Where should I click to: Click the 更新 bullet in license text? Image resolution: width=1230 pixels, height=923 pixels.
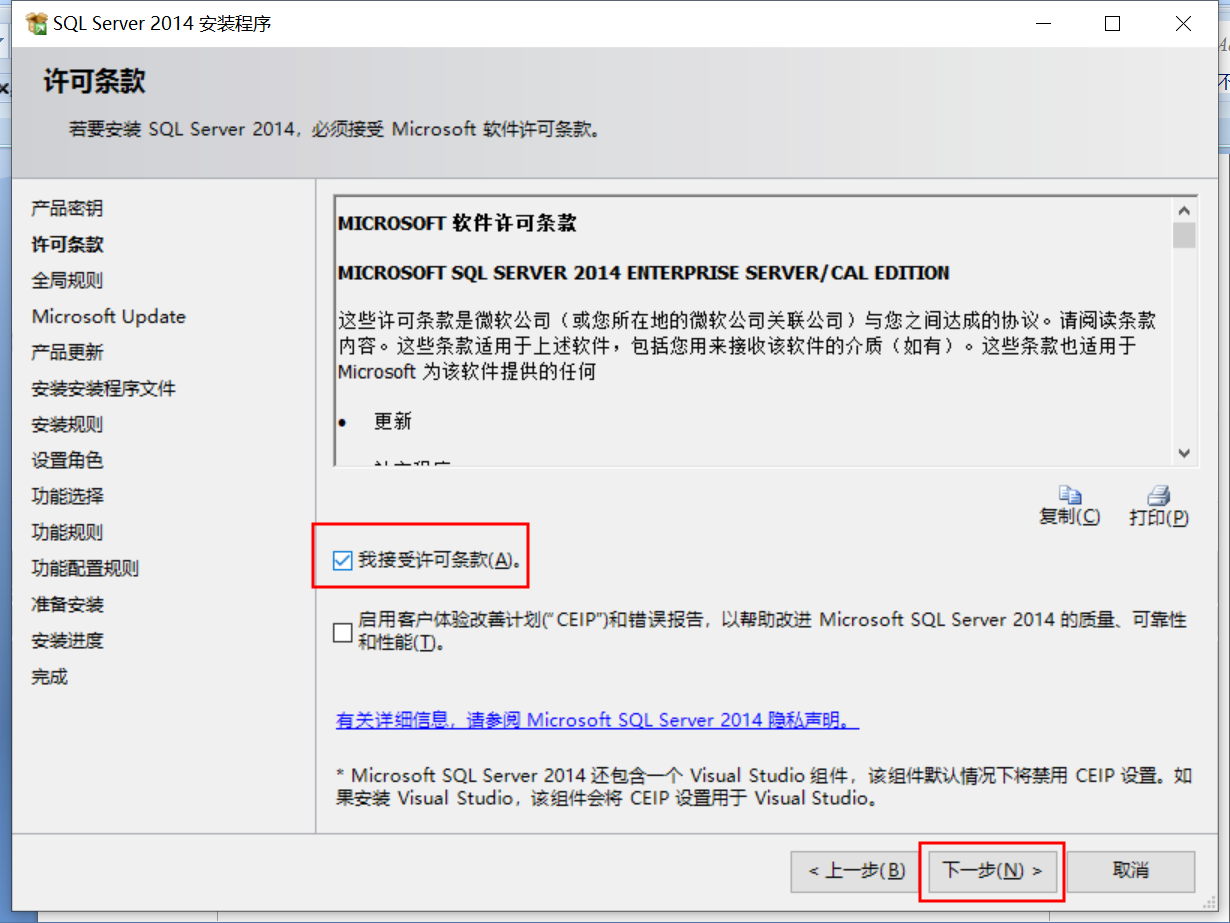click(393, 421)
